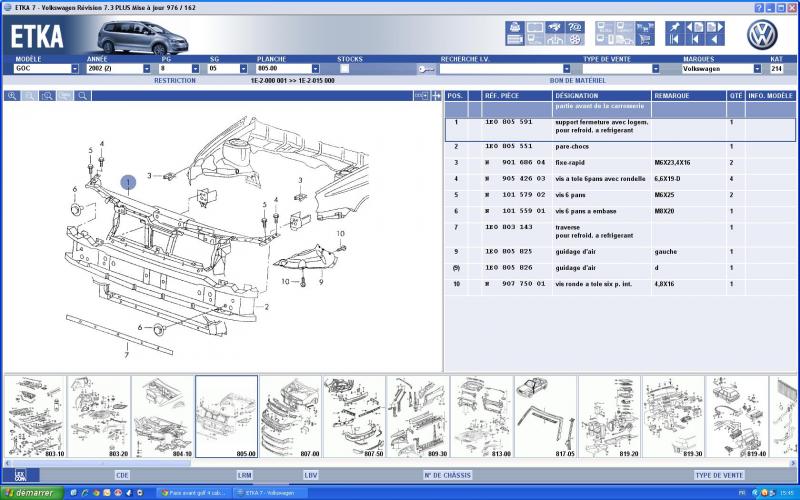This screenshot has width=800, height=500.
Task: Click the ETKA logo
Action: [37, 37]
